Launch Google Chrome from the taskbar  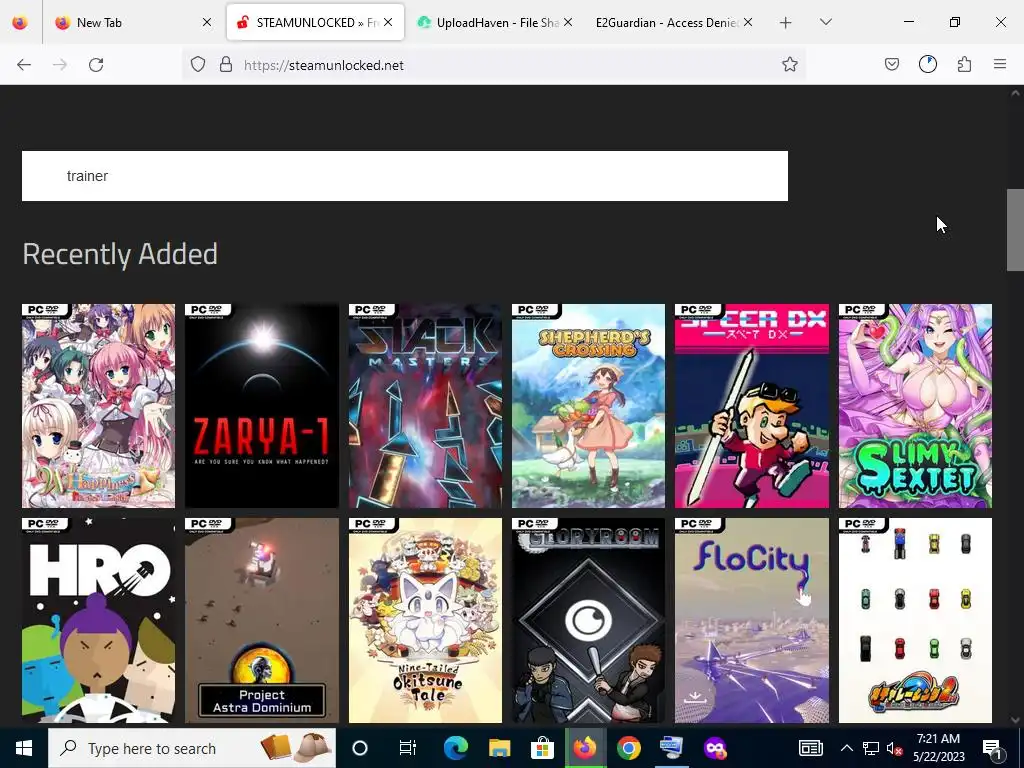coord(628,748)
